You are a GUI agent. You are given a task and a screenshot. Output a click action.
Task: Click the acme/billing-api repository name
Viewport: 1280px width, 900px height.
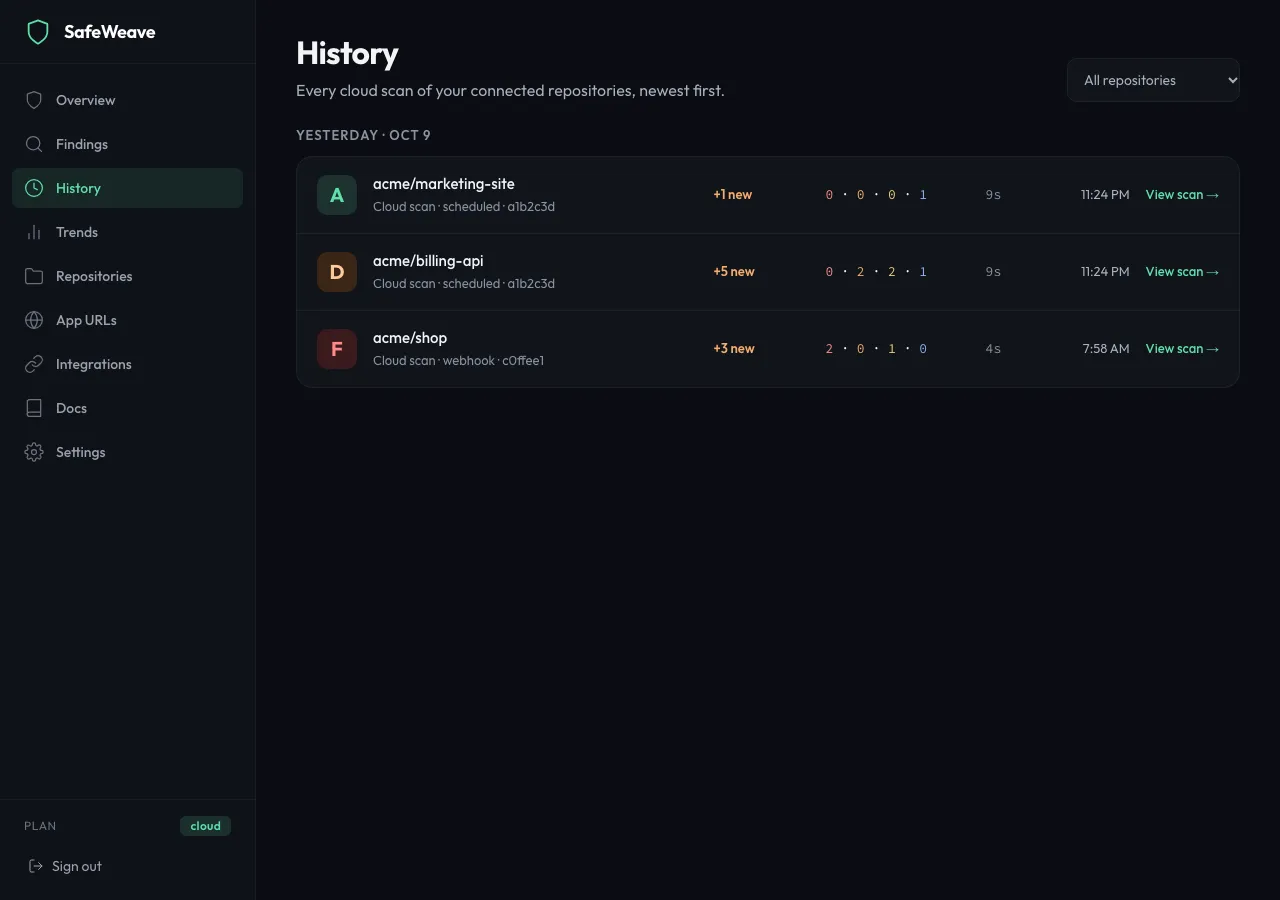(x=428, y=261)
